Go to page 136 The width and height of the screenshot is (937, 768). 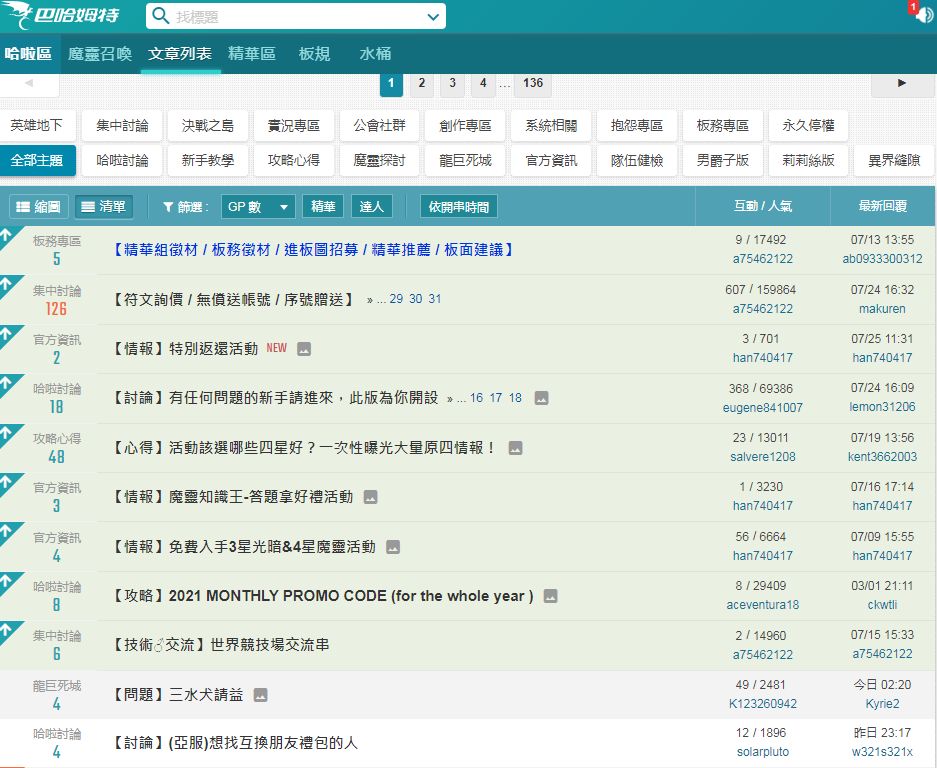click(533, 83)
